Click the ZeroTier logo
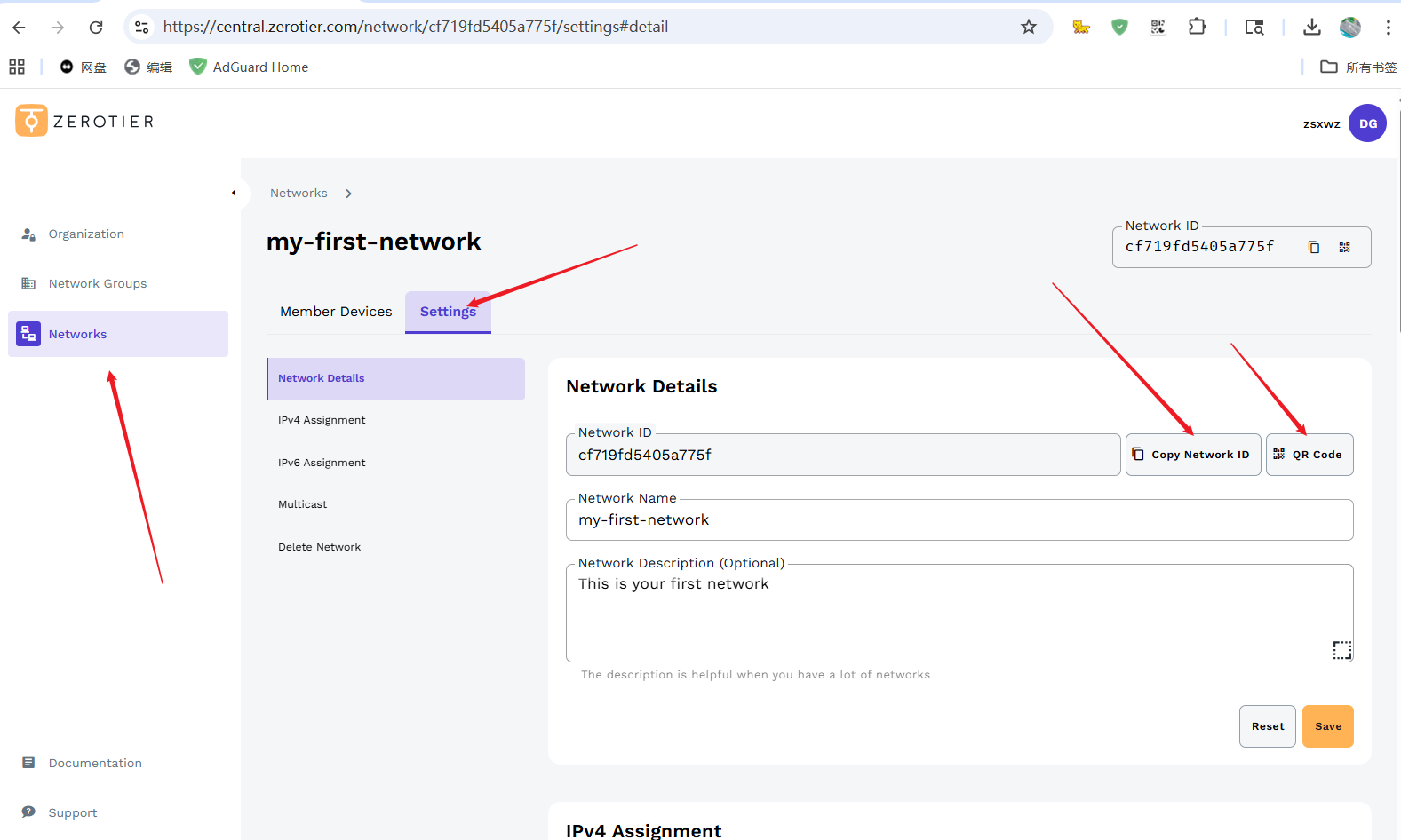The width and height of the screenshot is (1401, 840). coord(84,121)
